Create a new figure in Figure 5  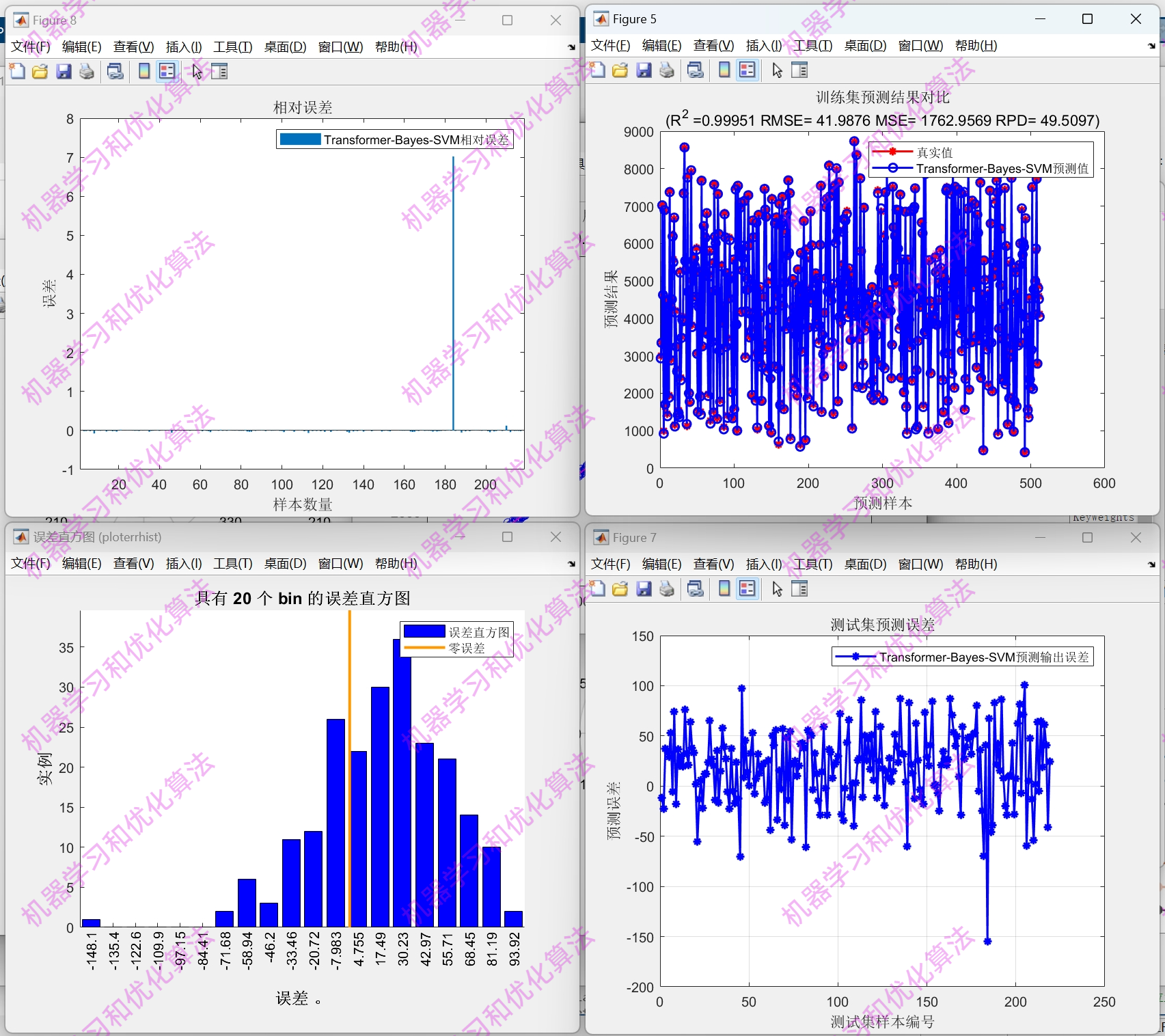coord(597,70)
